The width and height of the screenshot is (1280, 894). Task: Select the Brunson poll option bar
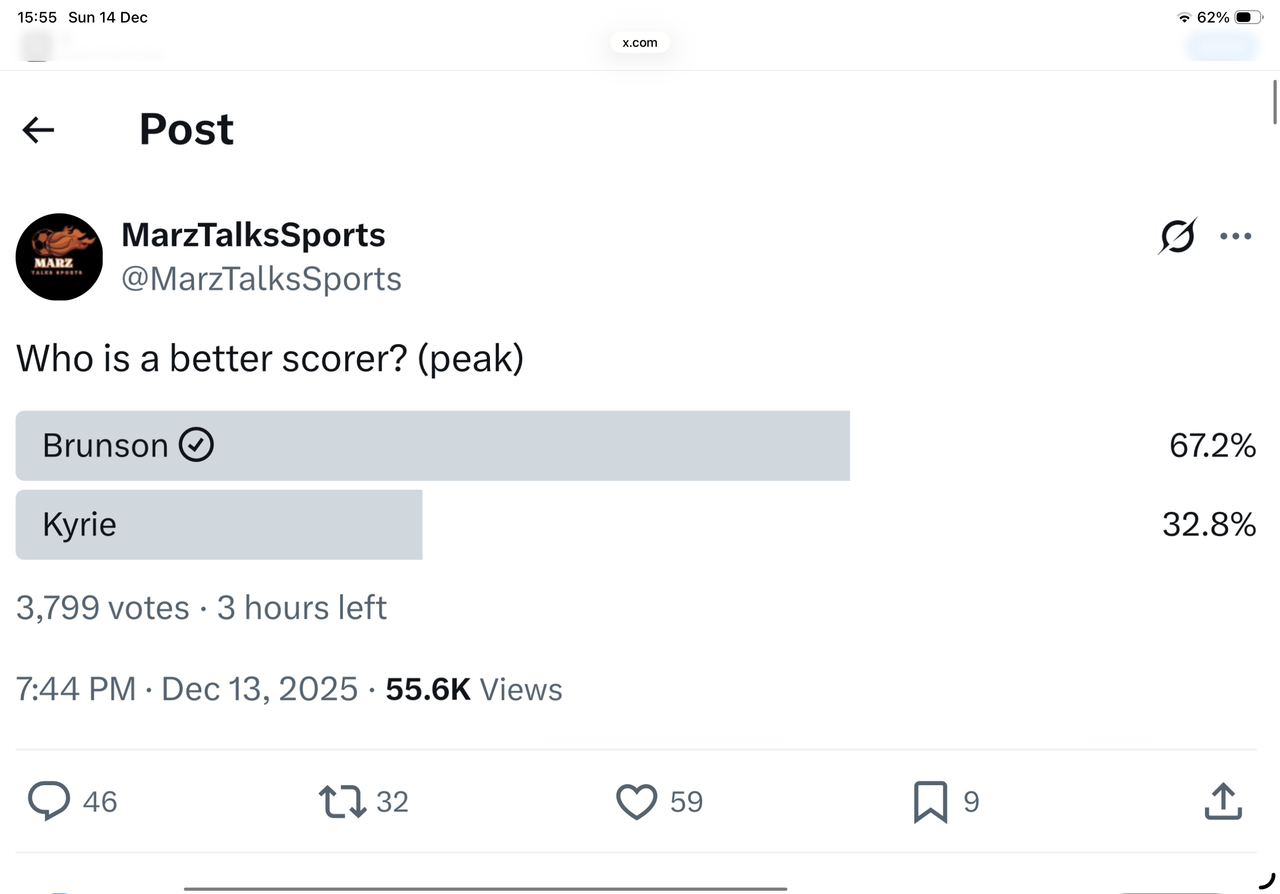432,445
